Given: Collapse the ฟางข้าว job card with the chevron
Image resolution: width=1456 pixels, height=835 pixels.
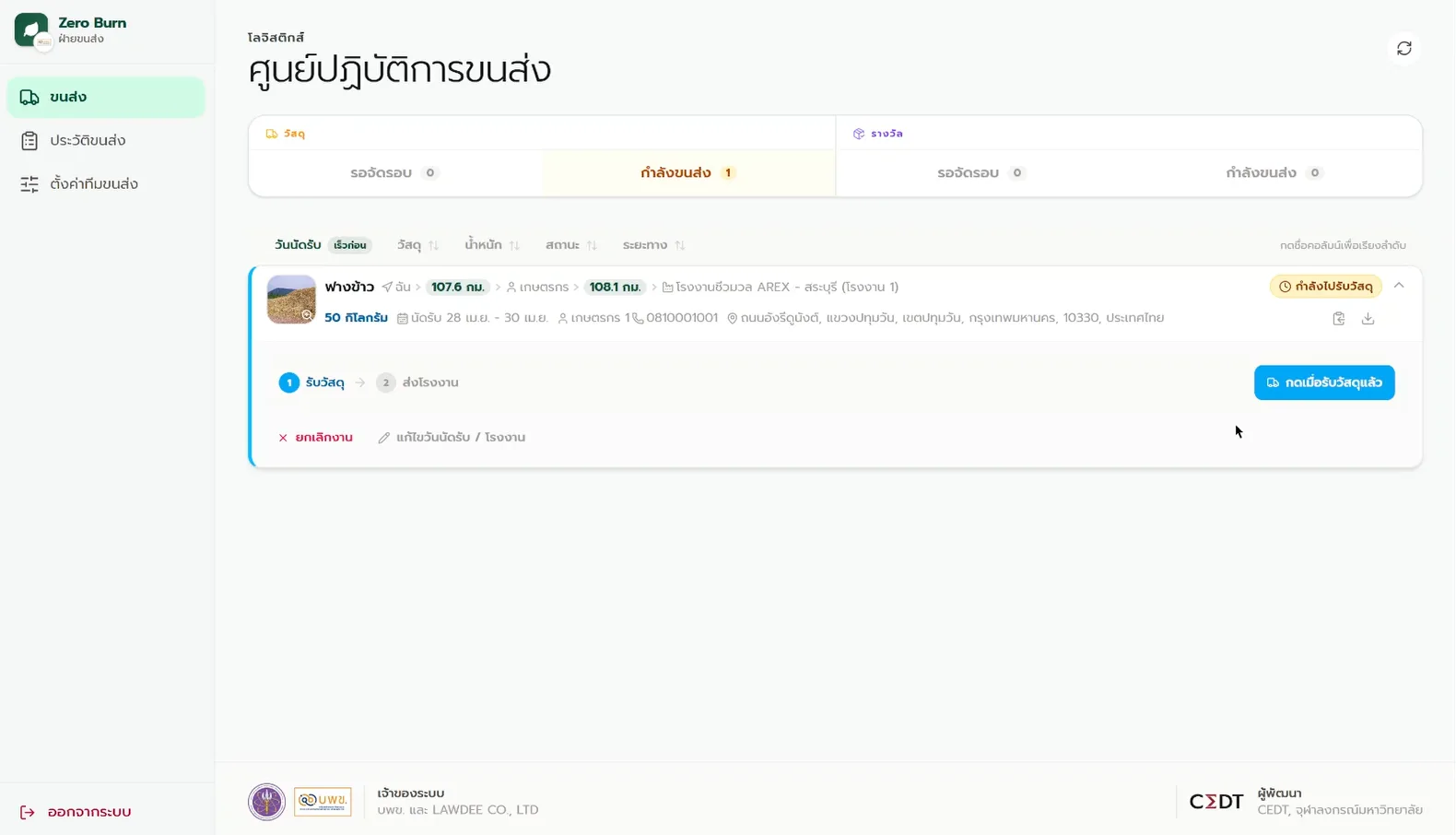Looking at the screenshot, I should [x=1399, y=286].
